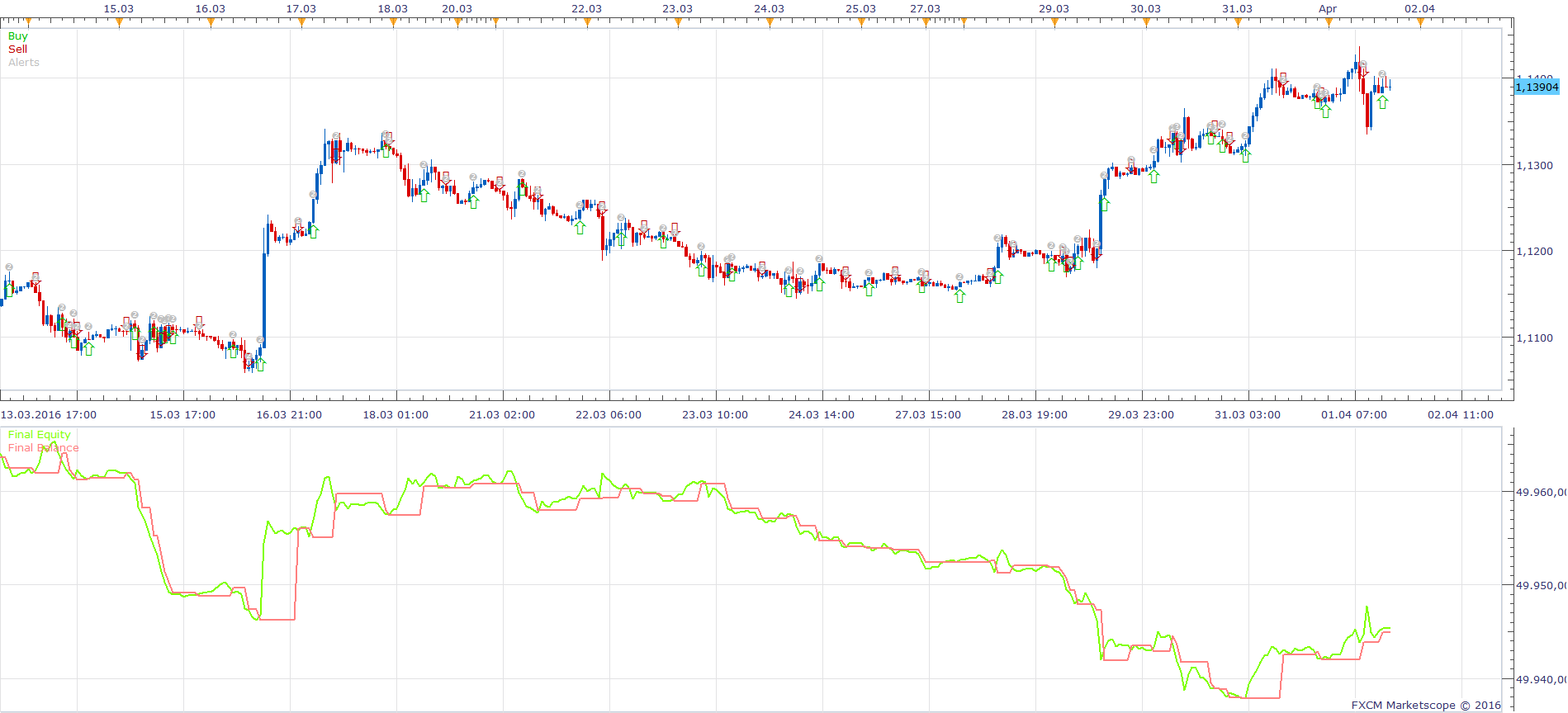
Task: Click the orange day marker below 02.04
Action: tap(1420, 23)
